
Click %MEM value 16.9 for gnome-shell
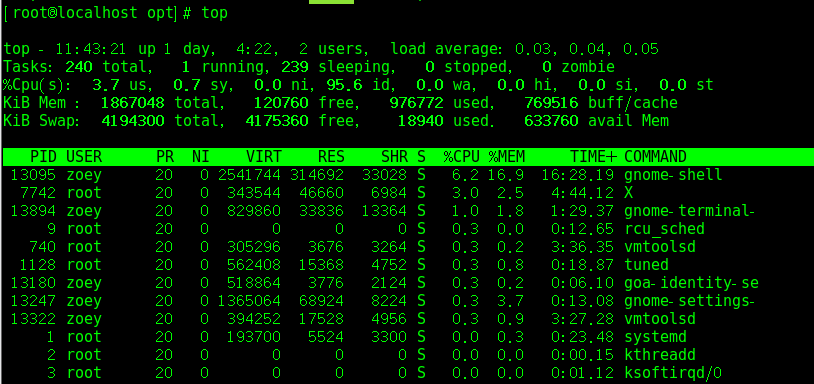pyautogui.click(x=506, y=175)
